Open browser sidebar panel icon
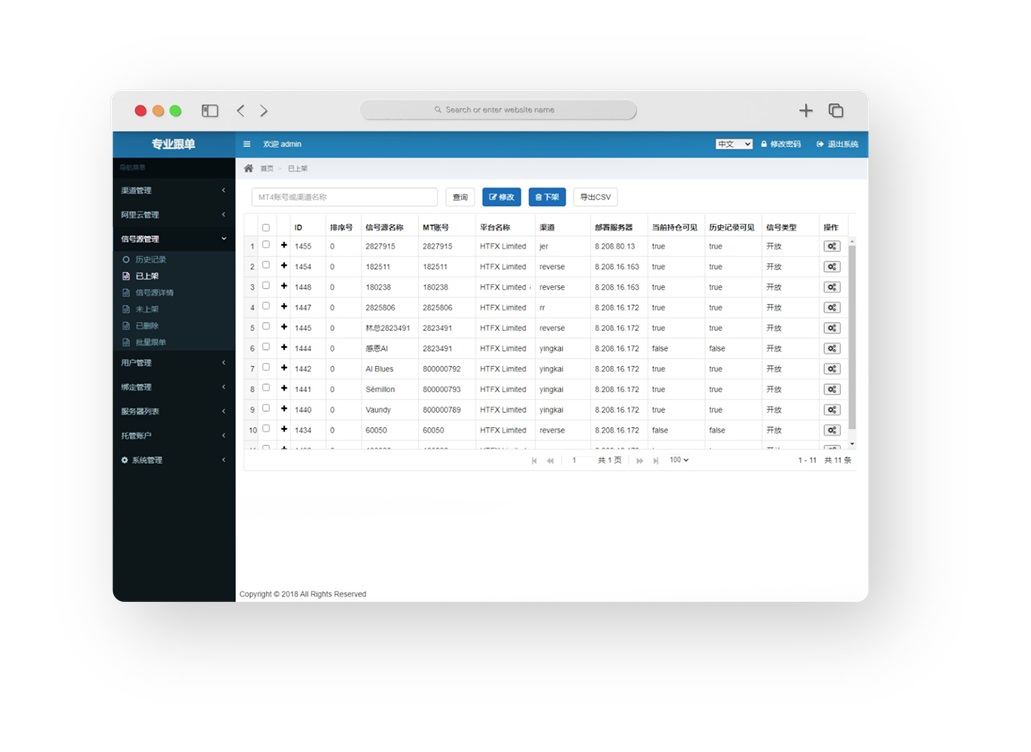Image resolution: width=1031 pixels, height=752 pixels. 210,110
